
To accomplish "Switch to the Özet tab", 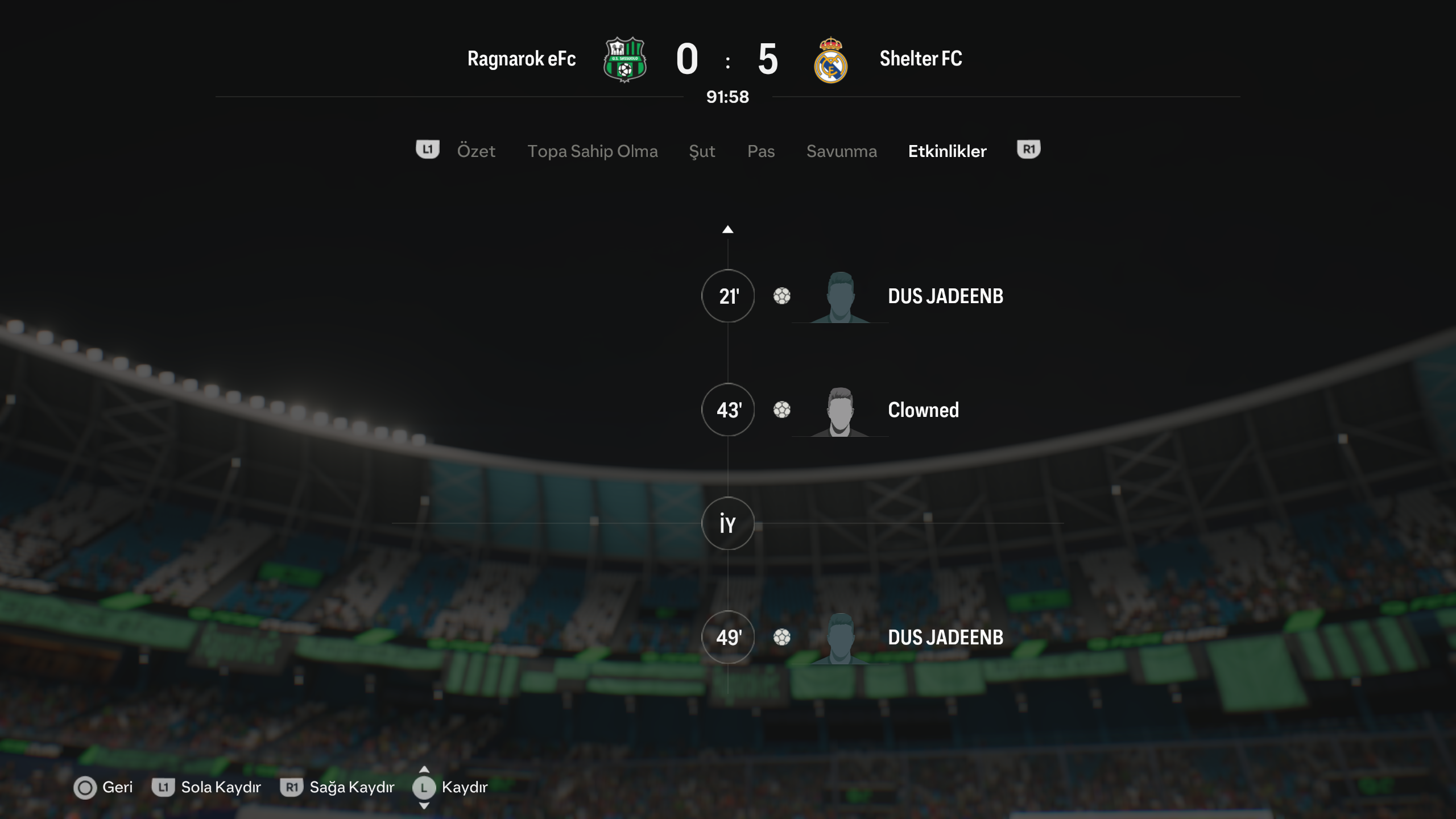I will 476,151.
